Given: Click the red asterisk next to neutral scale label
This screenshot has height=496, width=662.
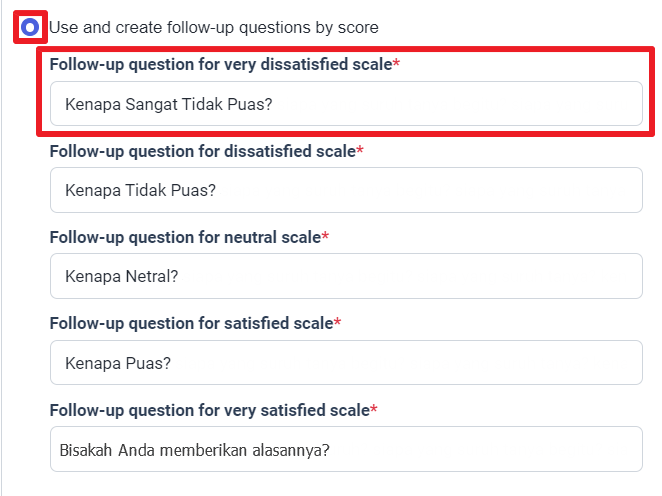Looking at the screenshot, I should pos(325,237).
